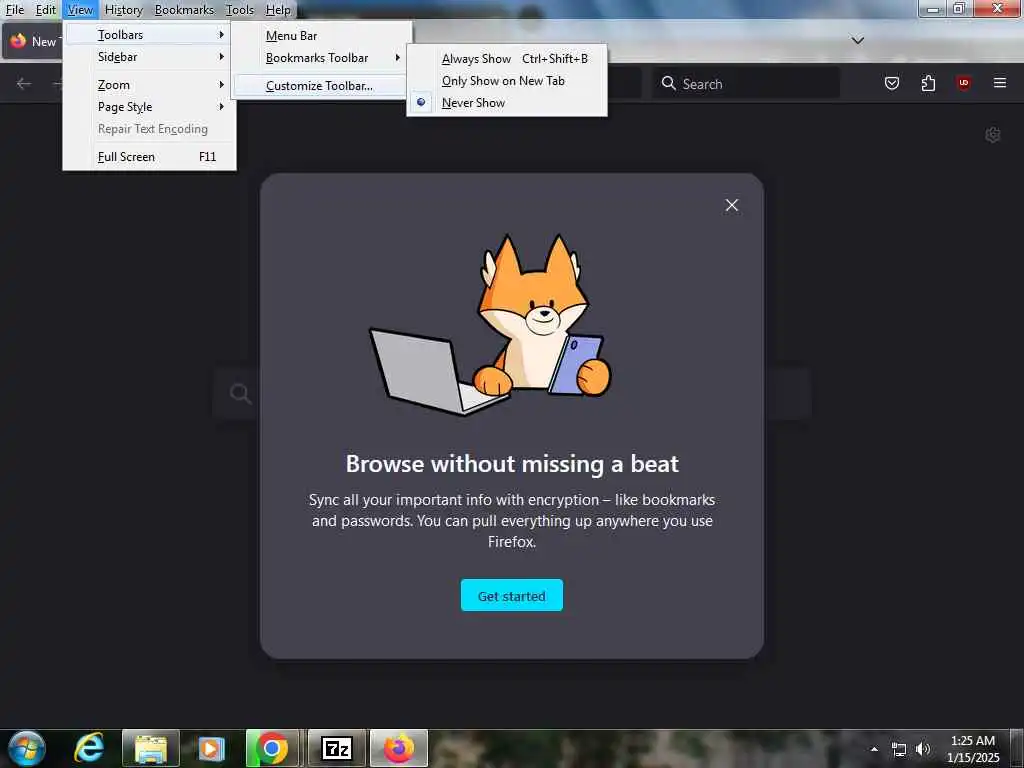Click the Firefox taskbar icon
Image resolution: width=1024 pixels, height=768 pixels.
click(399, 748)
